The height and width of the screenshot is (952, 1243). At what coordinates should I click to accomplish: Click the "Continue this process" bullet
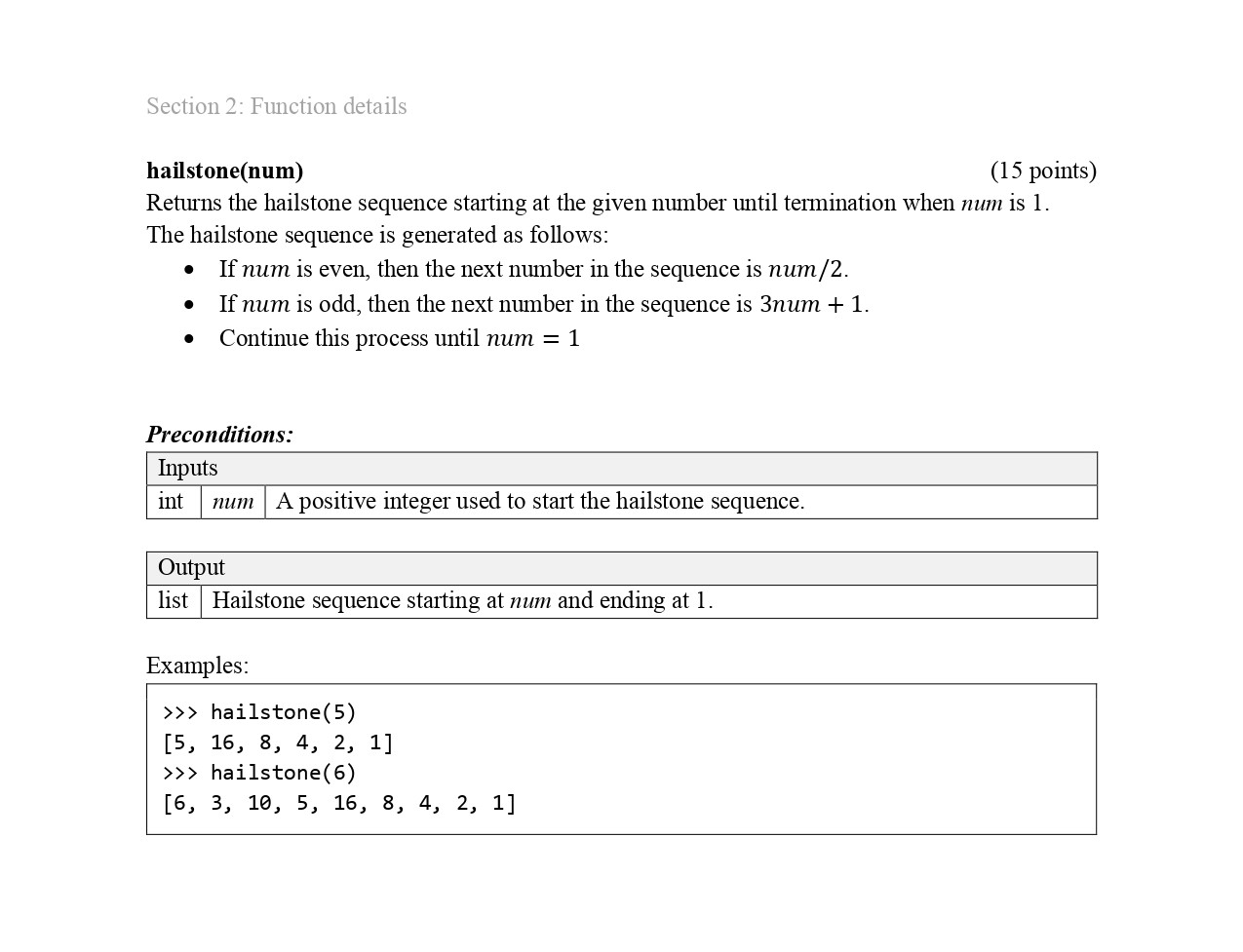tap(399, 338)
